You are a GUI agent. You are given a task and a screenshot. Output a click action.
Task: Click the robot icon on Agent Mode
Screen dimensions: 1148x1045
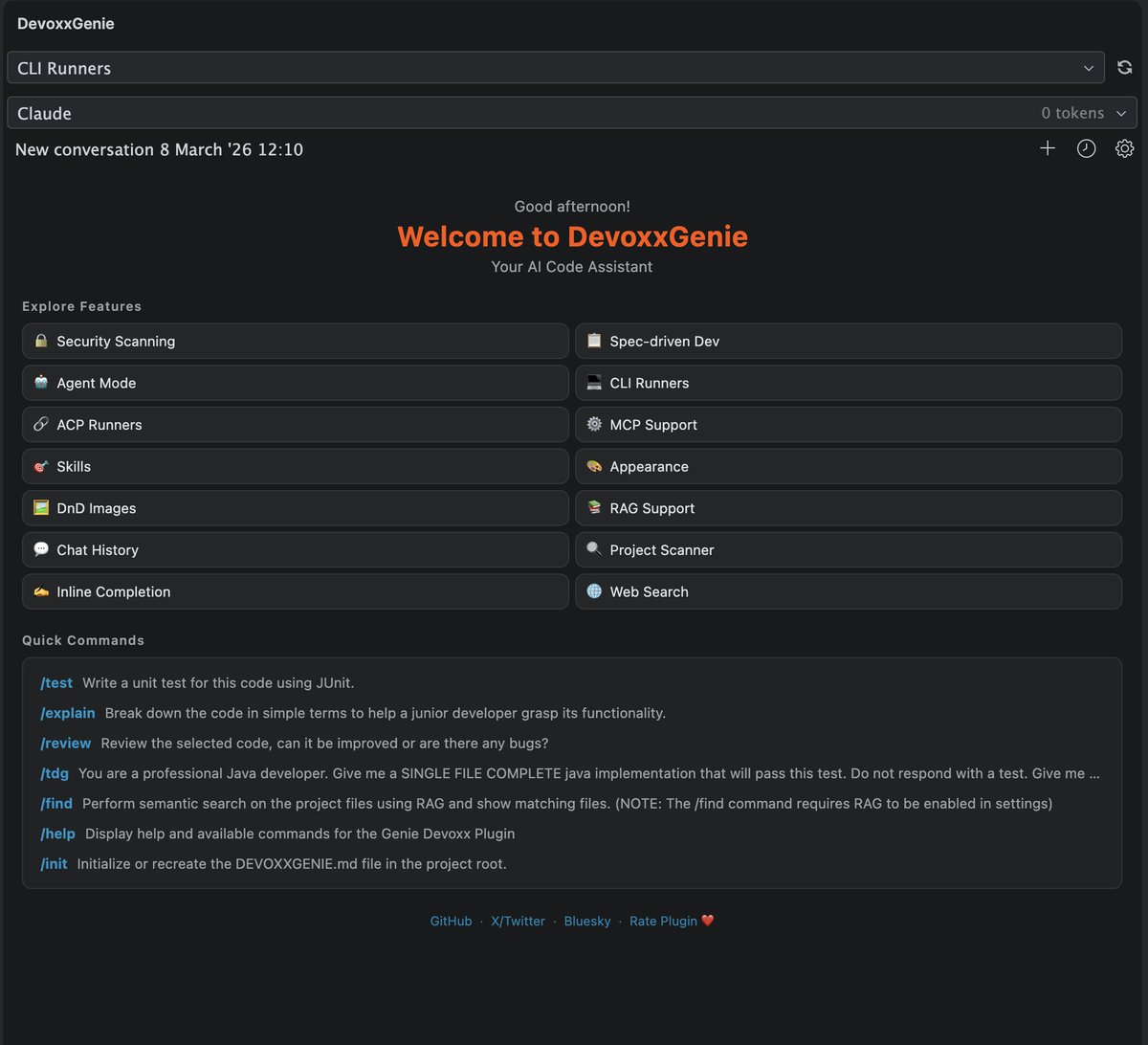(x=40, y=383)
